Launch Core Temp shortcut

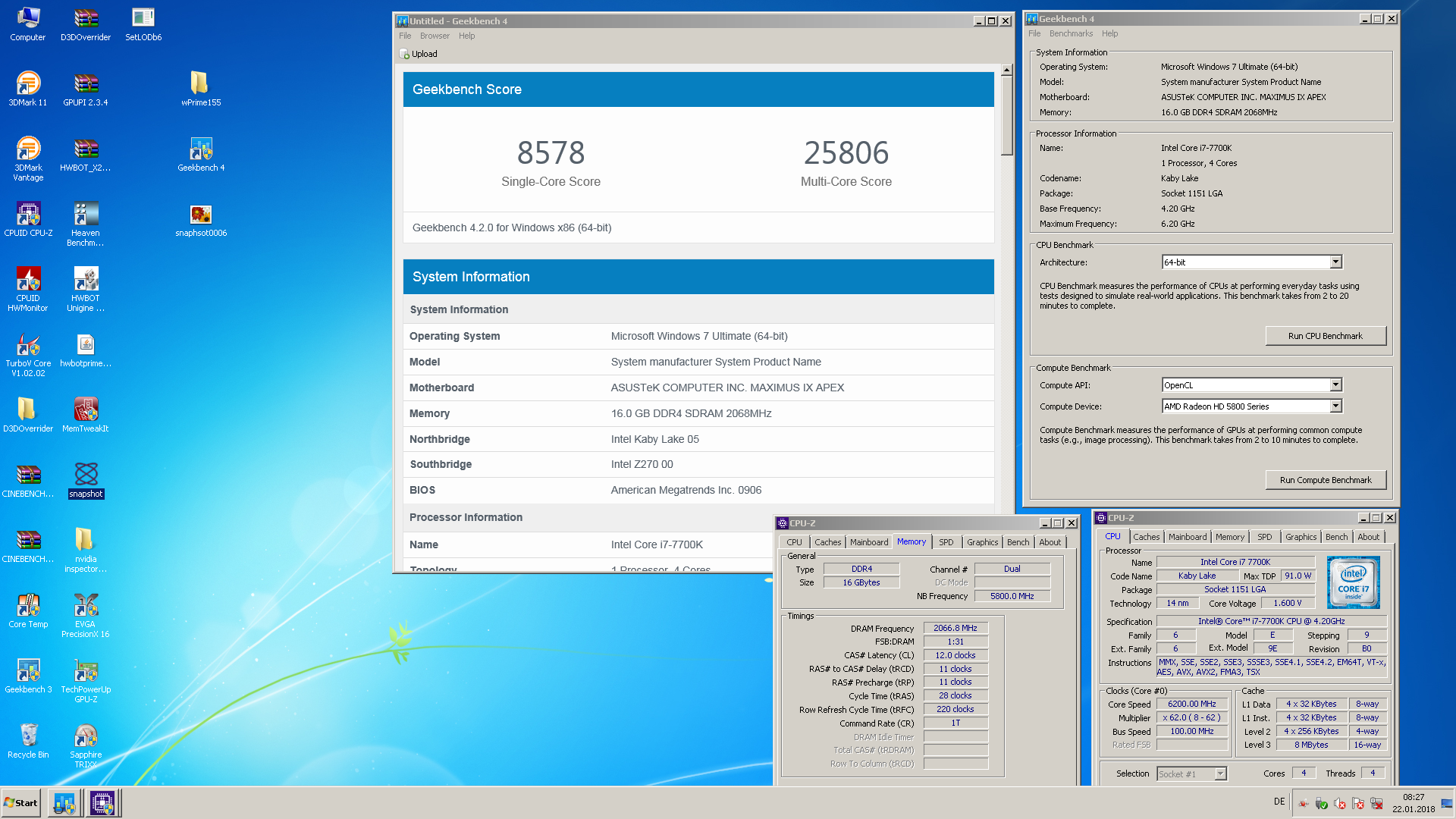28,610
